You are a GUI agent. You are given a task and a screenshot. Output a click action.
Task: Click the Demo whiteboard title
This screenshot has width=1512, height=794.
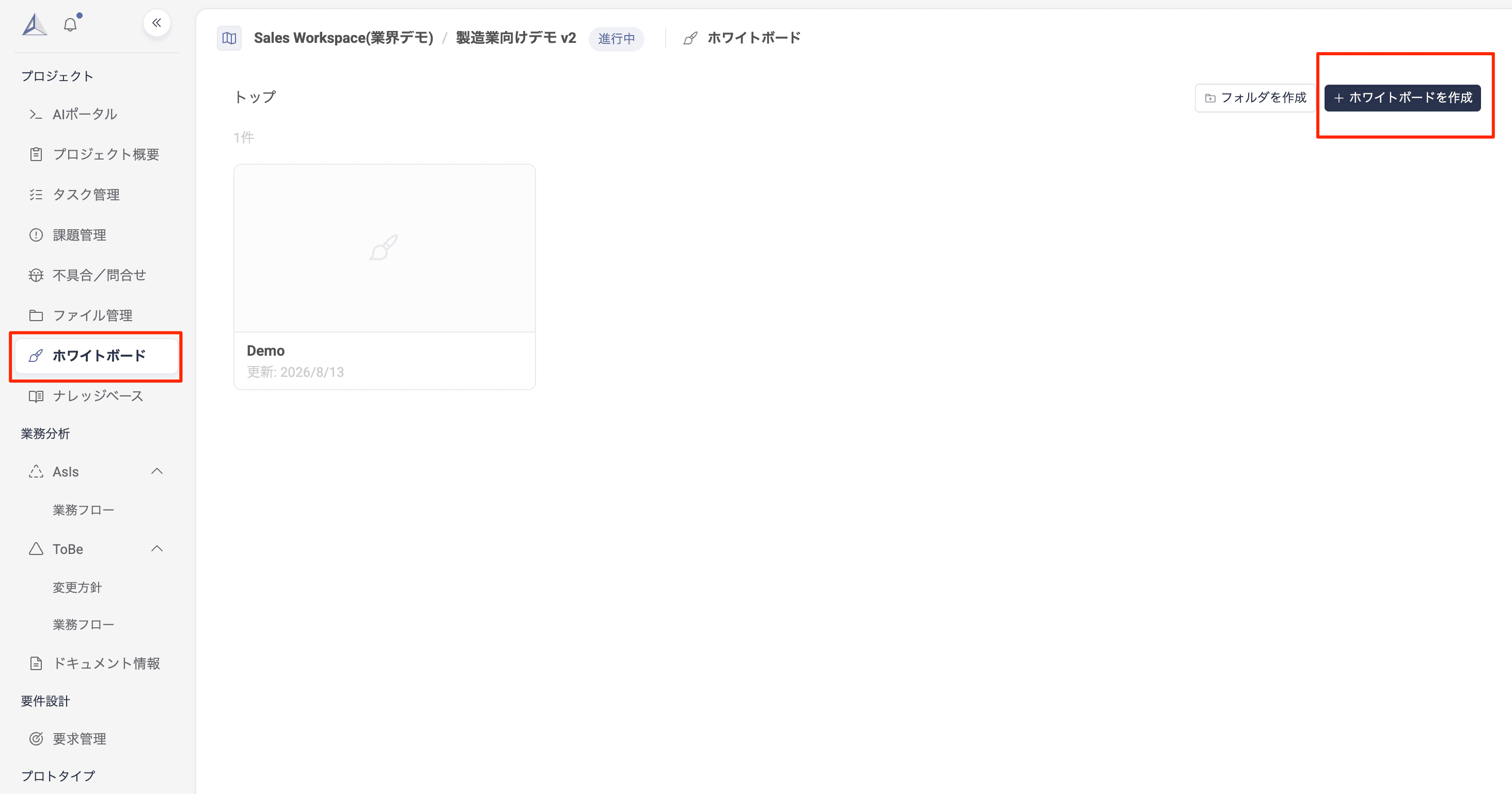coord(266,351)
